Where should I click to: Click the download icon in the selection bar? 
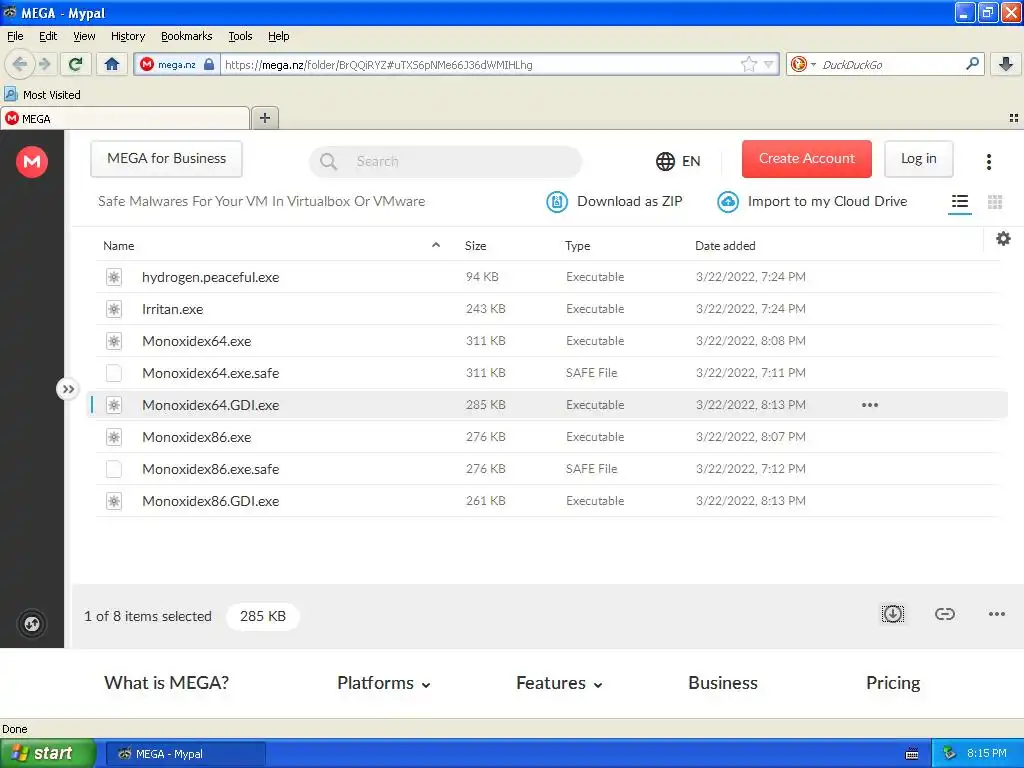892,614
